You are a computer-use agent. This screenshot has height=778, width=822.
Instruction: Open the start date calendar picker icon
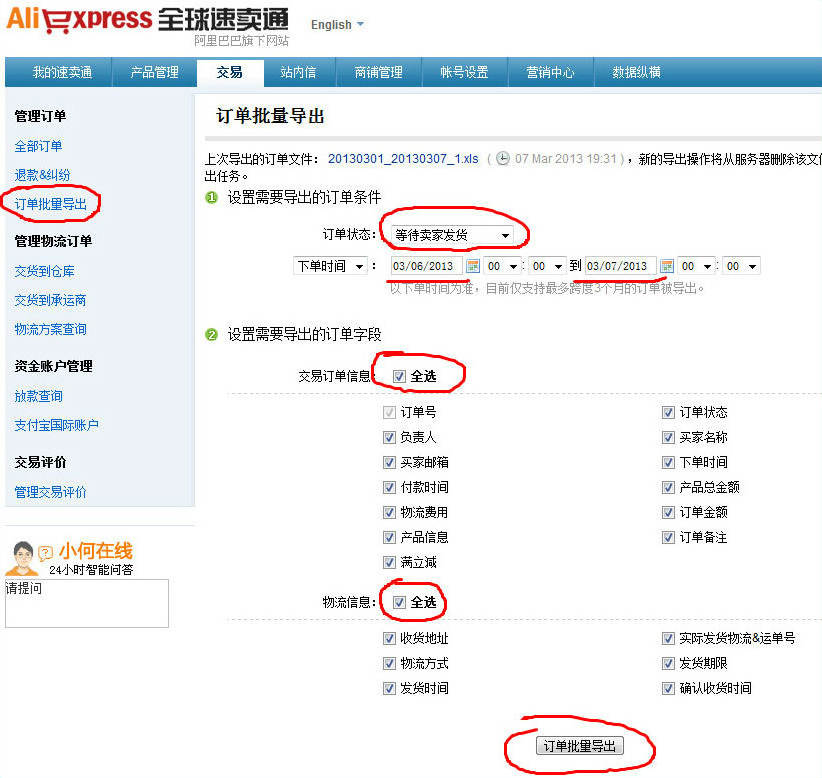coord(473,266)
